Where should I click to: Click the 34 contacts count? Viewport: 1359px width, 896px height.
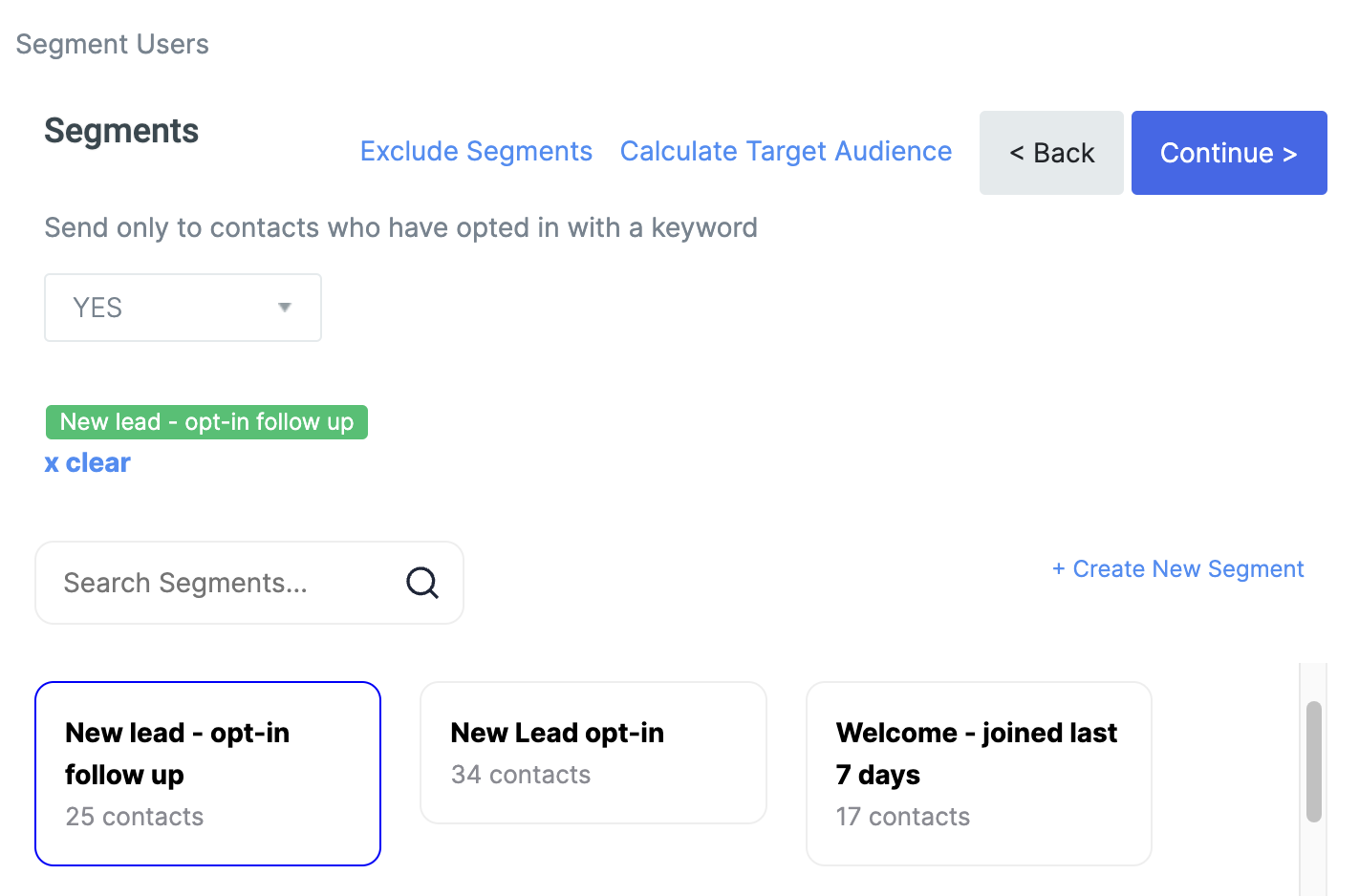pos(521,775)
